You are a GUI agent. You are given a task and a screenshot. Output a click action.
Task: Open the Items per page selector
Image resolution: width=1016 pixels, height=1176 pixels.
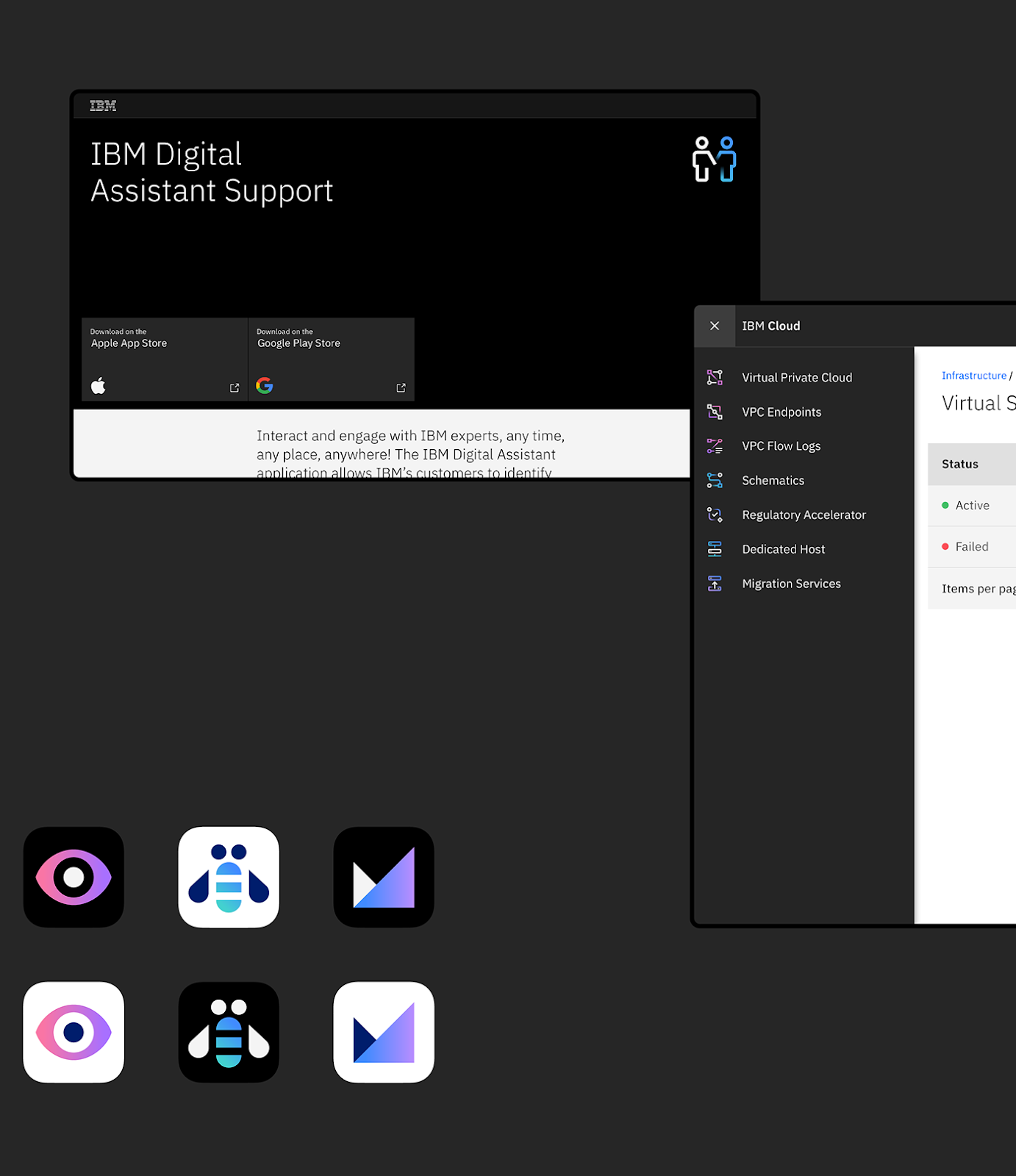(x=978, y=589)
